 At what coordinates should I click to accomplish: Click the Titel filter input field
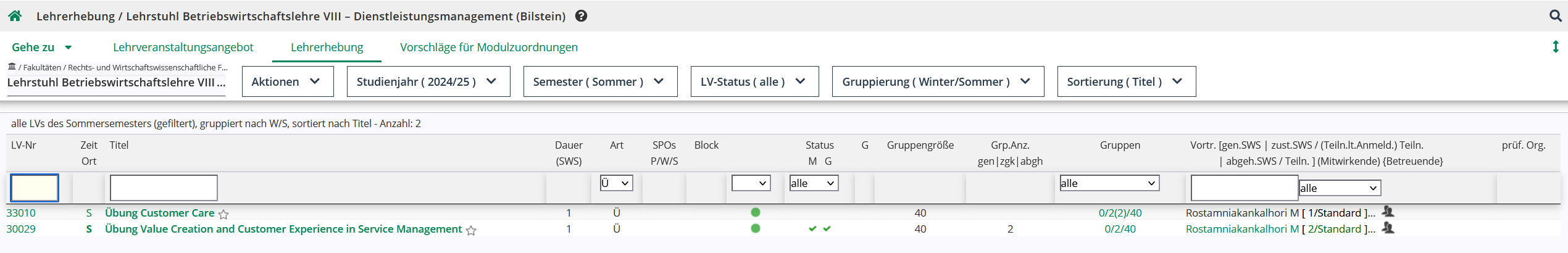point(164,188)
